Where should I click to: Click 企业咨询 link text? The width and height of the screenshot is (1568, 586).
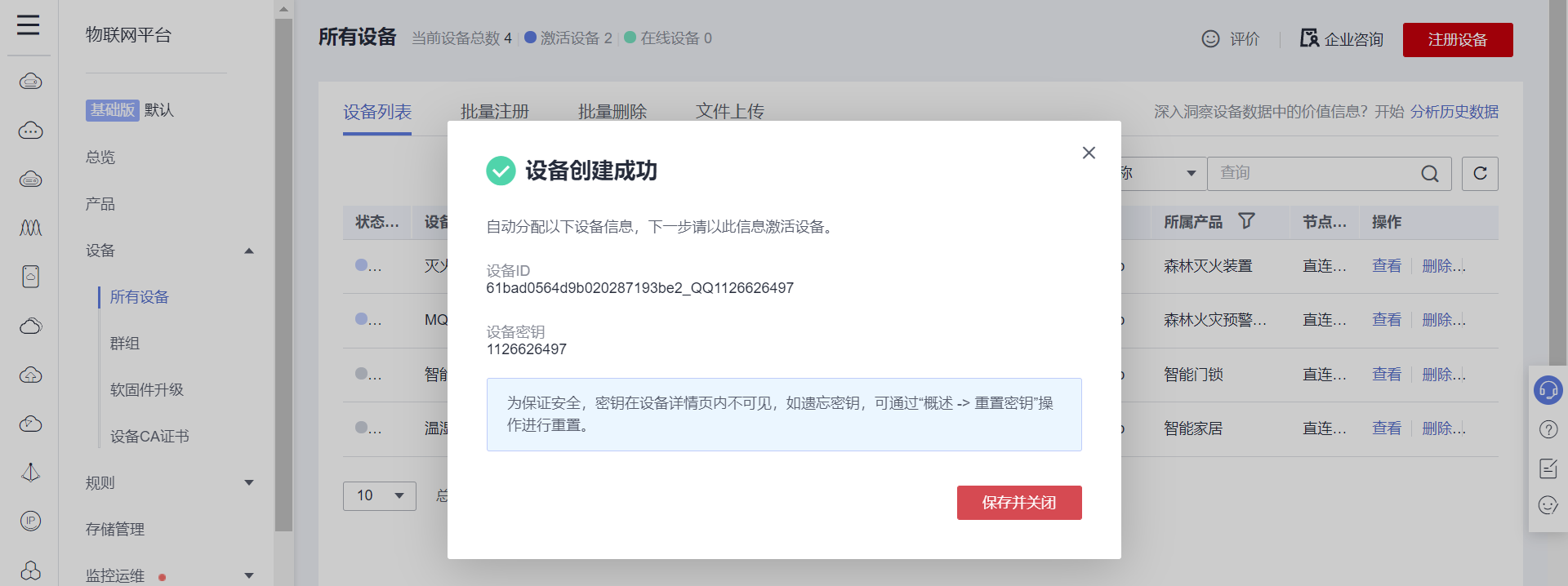pos(1354,39)
